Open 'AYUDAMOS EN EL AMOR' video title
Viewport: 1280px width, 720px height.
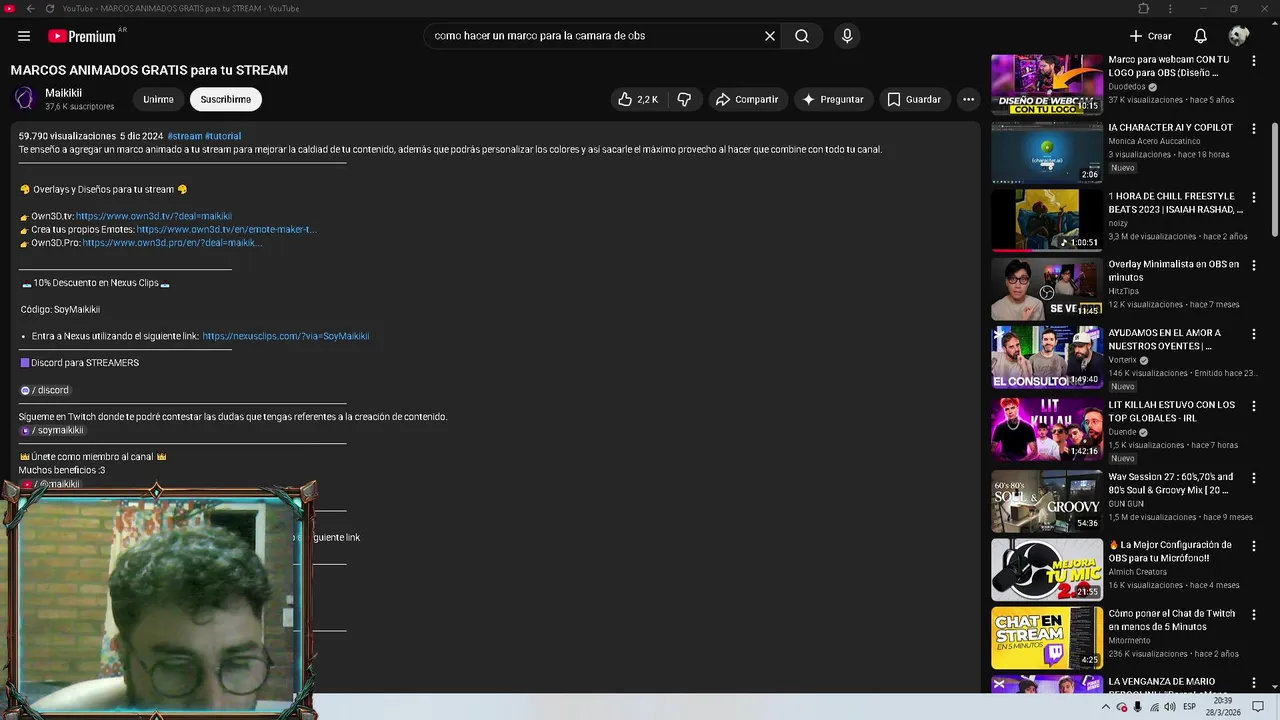1164,339
